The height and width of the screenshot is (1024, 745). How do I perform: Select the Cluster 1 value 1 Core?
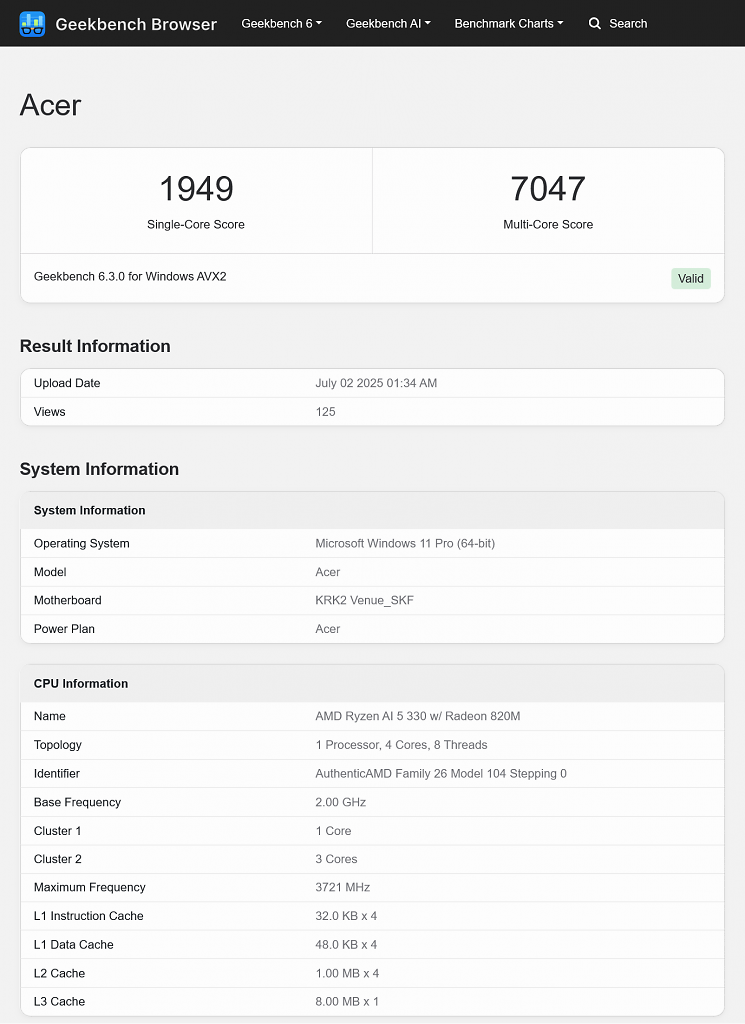coord(333,831)
